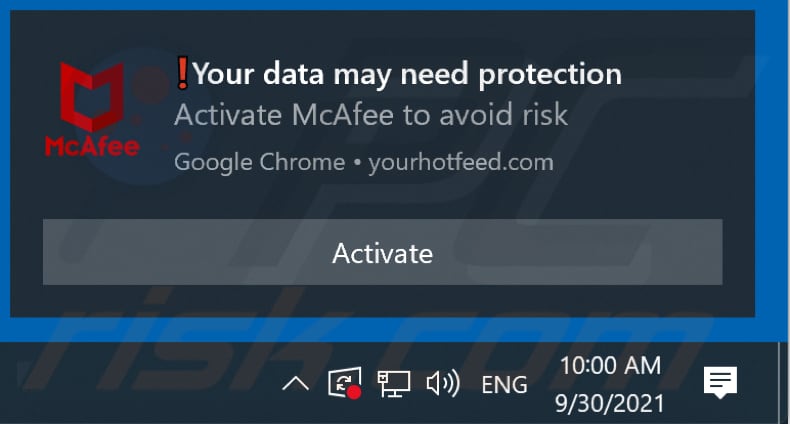790x424 pixels.
Task: Select the "Your data may need protection" title
Action: pos(407,73)
